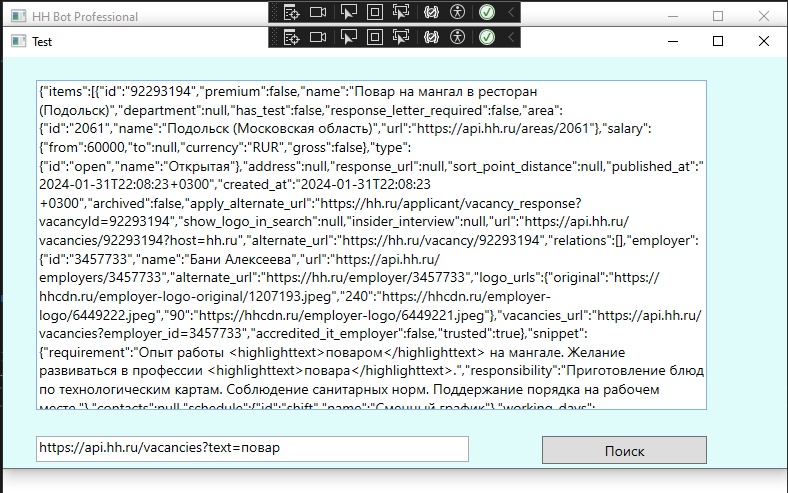788x493 pixels.
Task: Toggle Track Focused Element in HH Bot Professional toolbar
Action: [x=401, y=12]
